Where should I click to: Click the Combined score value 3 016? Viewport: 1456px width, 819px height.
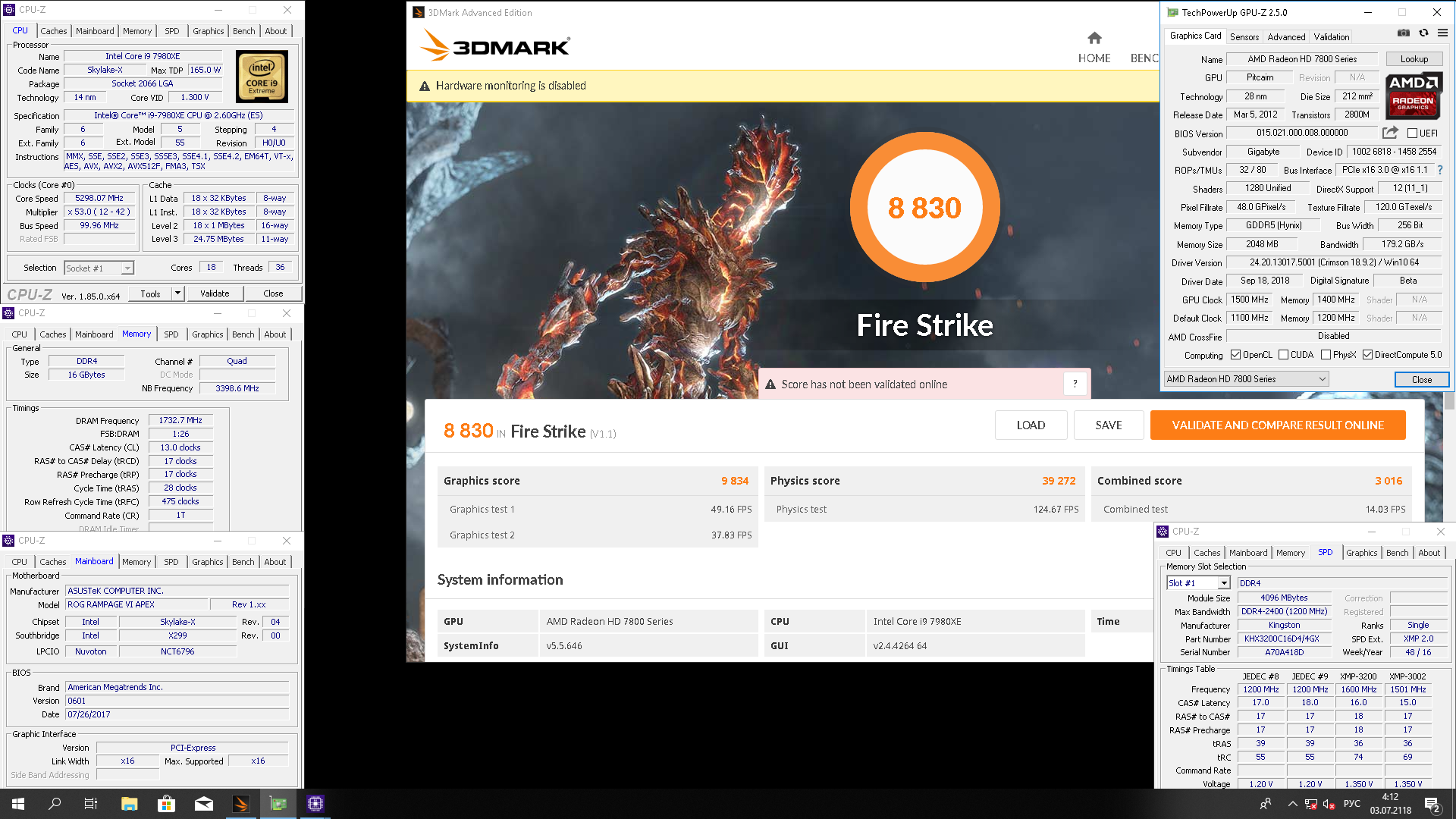pyautogui.click(x=1389, y=481)
